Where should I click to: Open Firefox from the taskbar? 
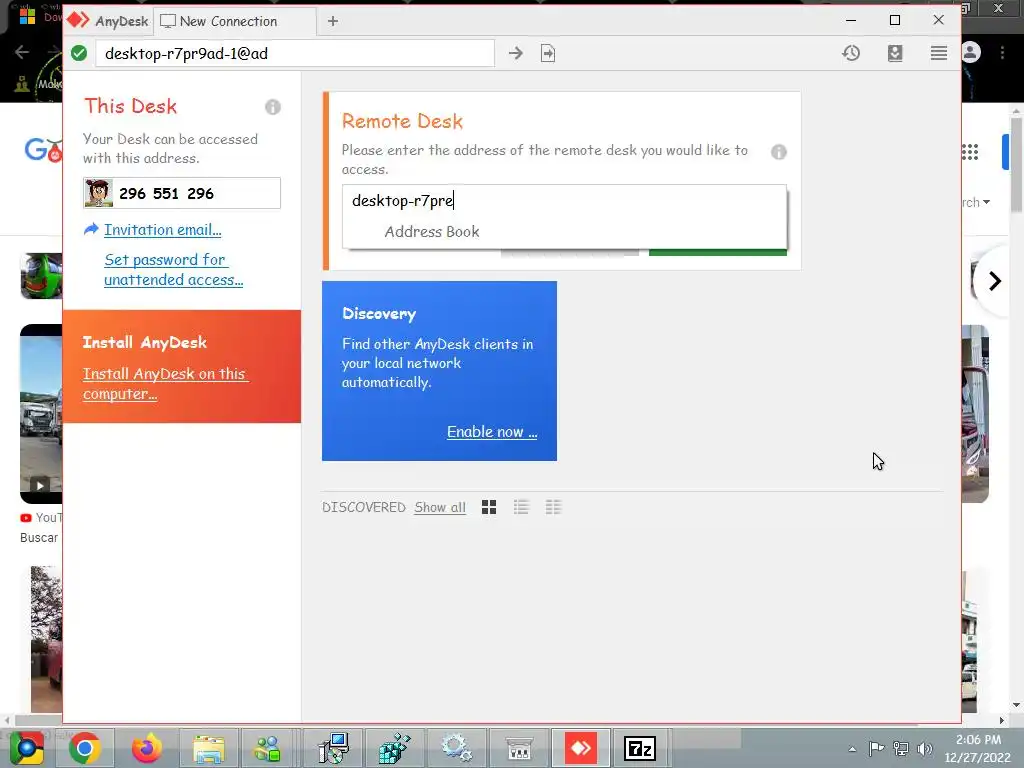146,748
